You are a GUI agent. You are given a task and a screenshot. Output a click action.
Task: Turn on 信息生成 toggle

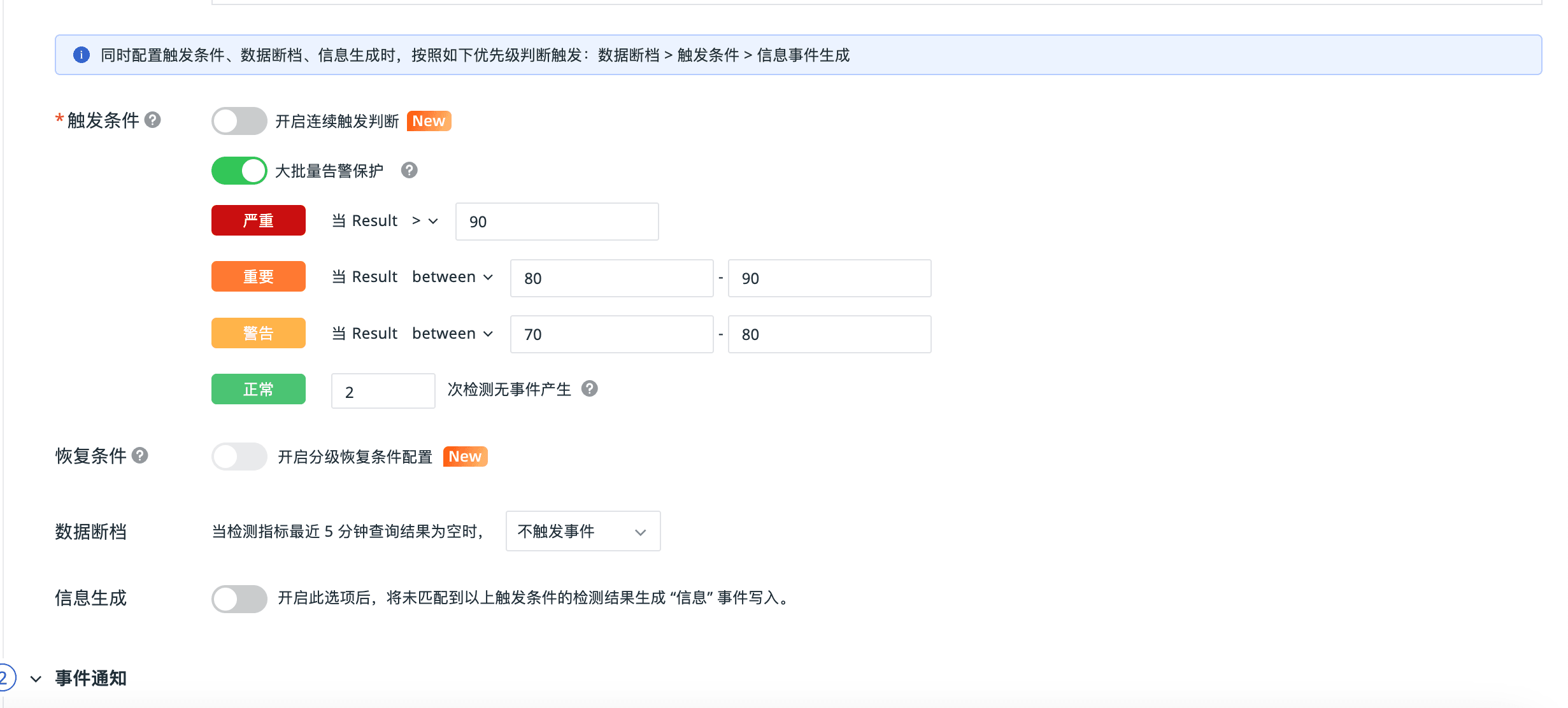239,598
